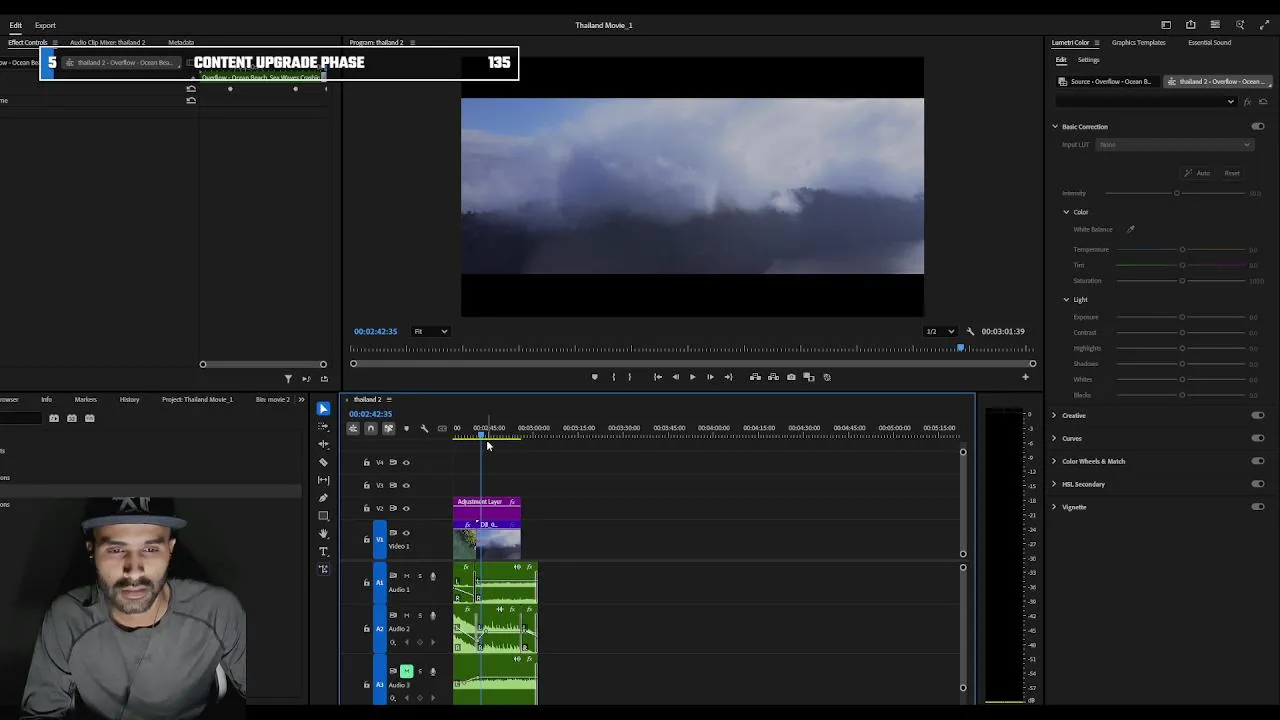Image resolution: width=1280 pixels, height=720 pixels.
Task: Expand the HSL Secondary section
Action: tap(1053, 484)
